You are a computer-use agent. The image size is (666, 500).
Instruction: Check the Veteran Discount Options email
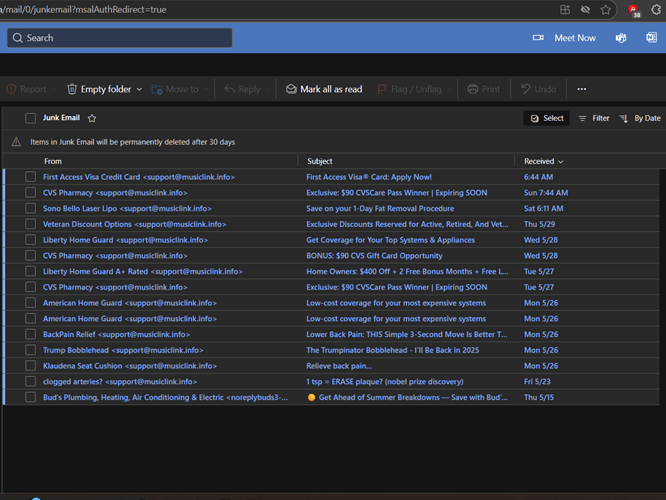click(30, 224)
